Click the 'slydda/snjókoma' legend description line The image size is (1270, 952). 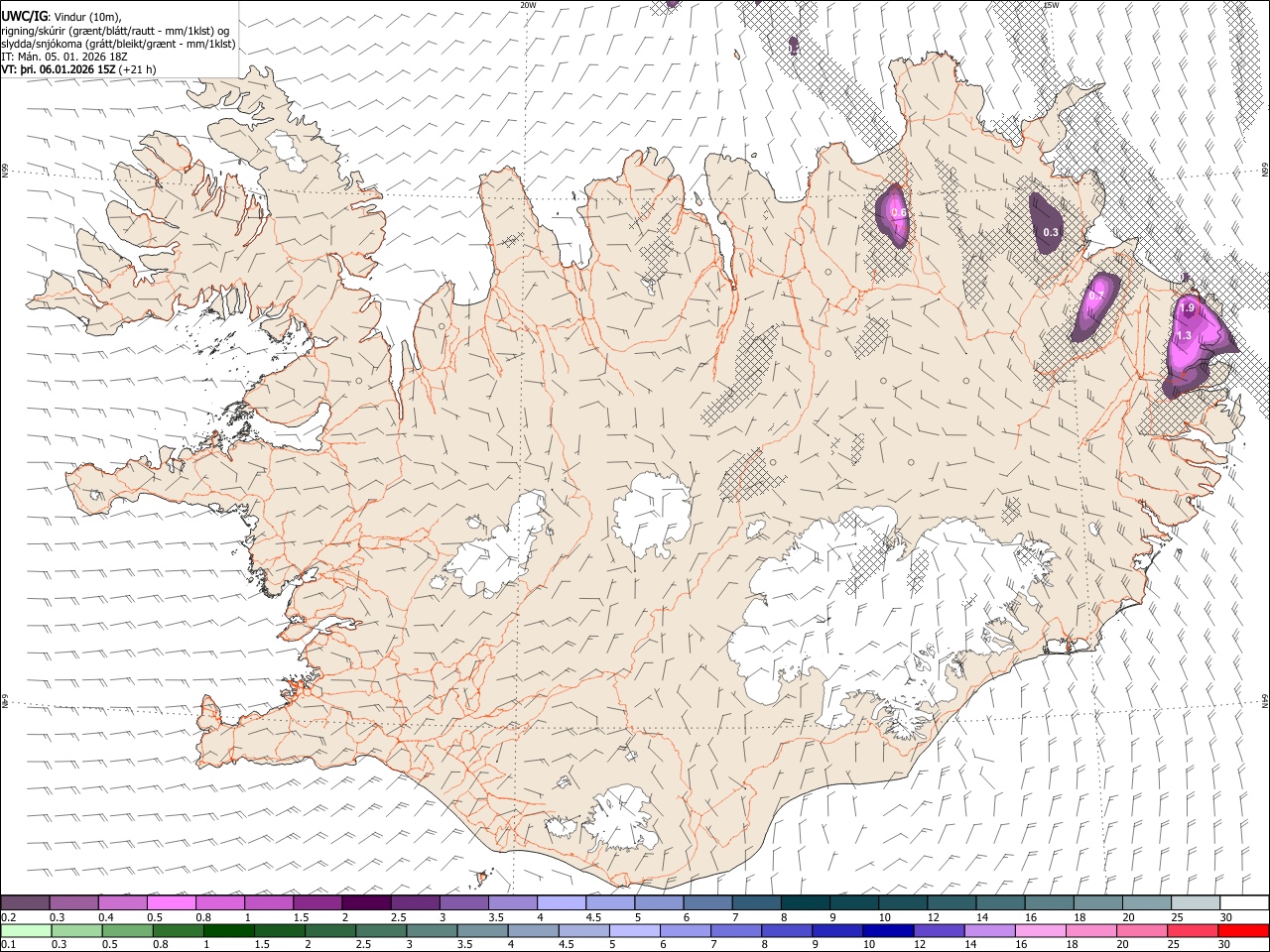[x=118, y=44]
